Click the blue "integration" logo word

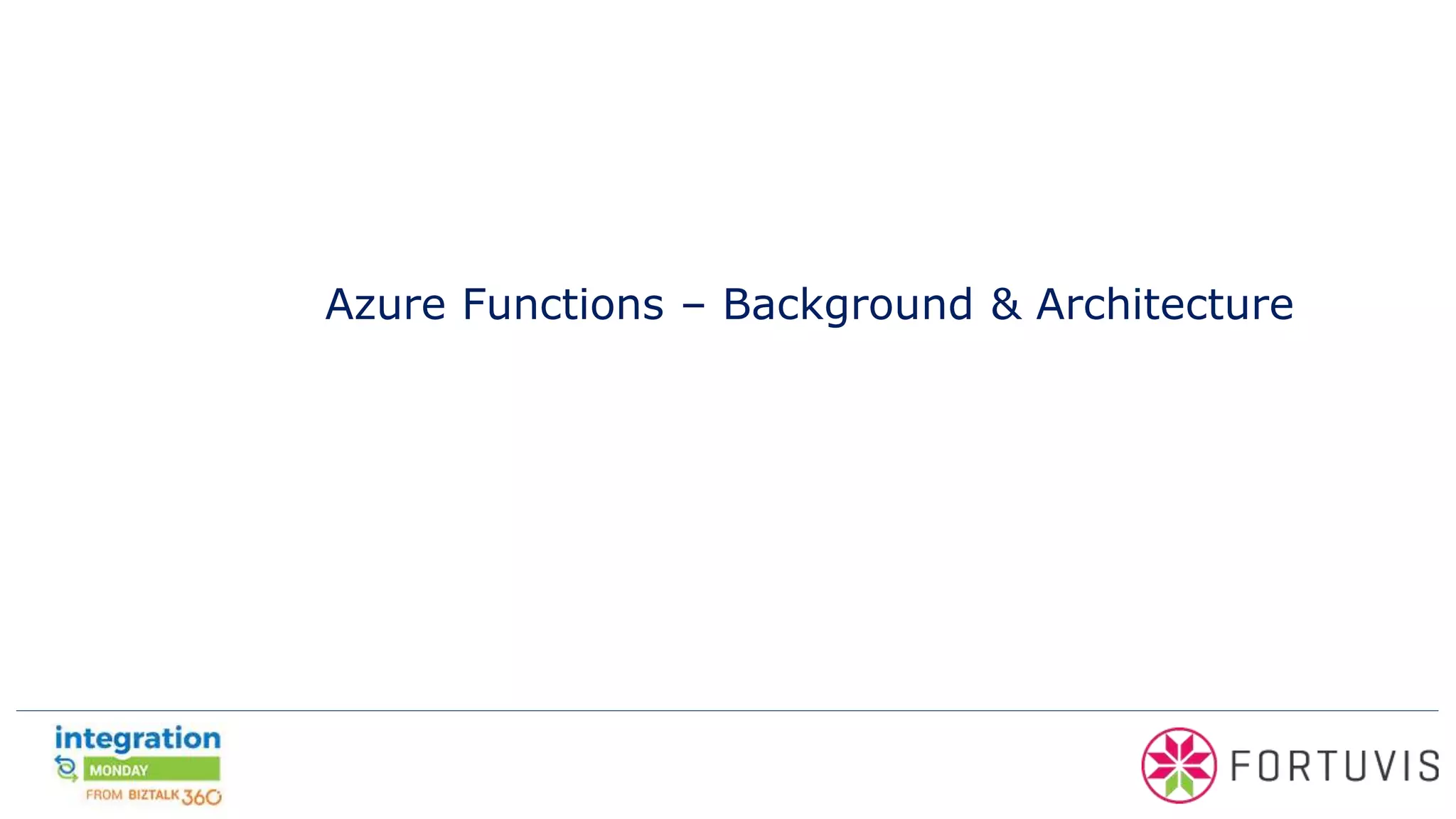tap(138, 739)
